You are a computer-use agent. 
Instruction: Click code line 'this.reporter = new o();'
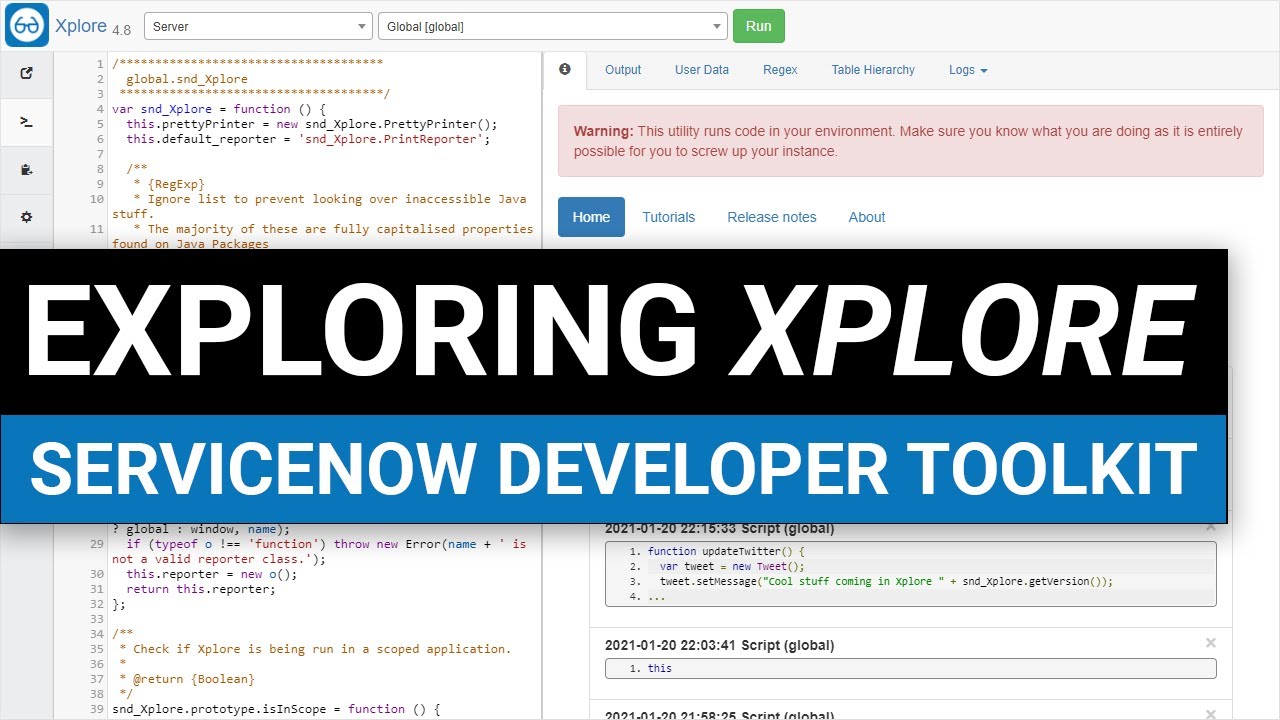coord(211,574)
